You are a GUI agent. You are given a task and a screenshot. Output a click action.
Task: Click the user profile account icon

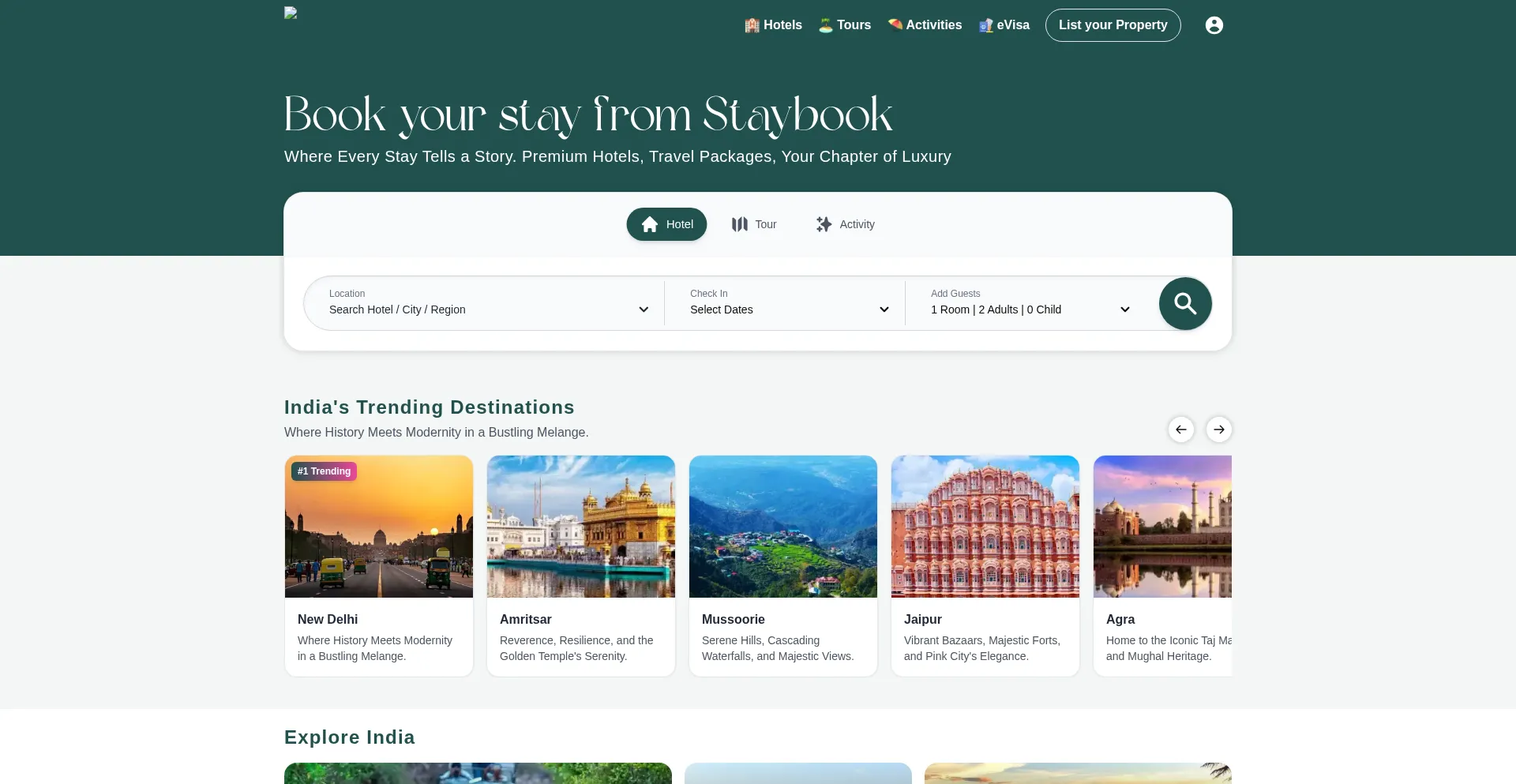coord(1214,25)
